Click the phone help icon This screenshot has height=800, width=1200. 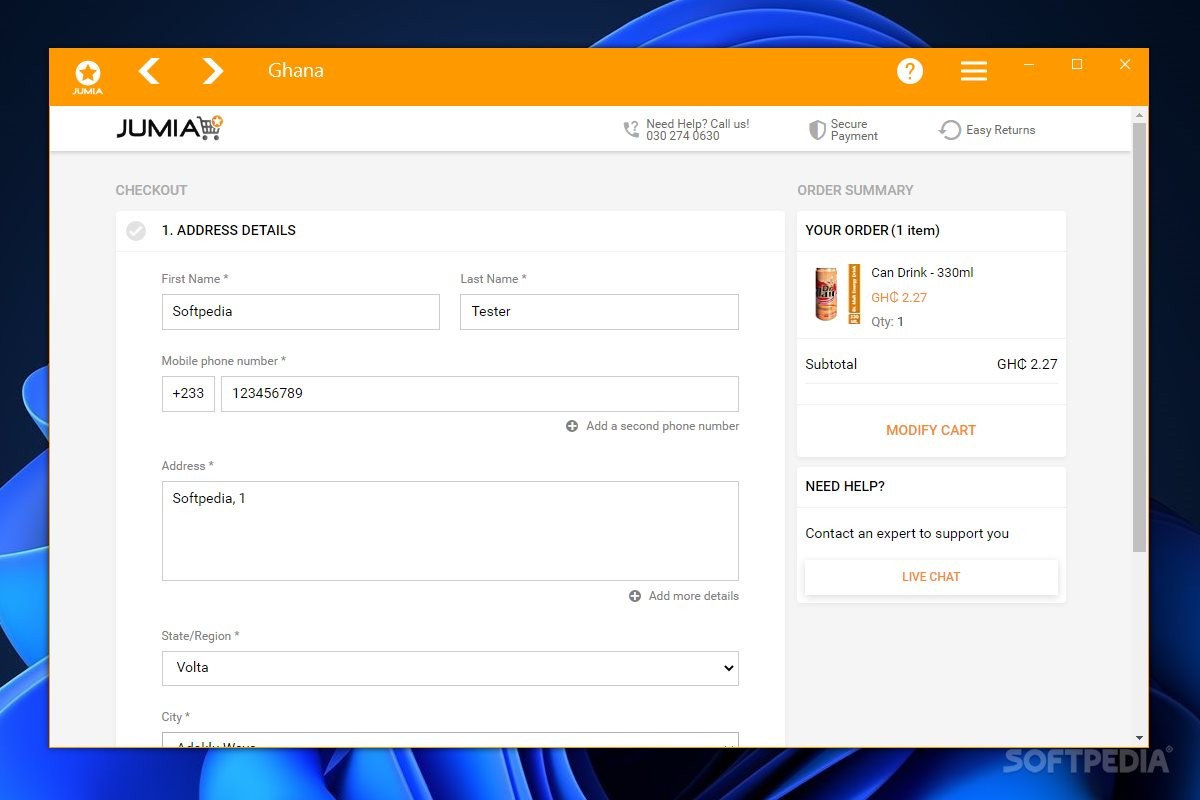pyautogui.click(x=631, y=130)
